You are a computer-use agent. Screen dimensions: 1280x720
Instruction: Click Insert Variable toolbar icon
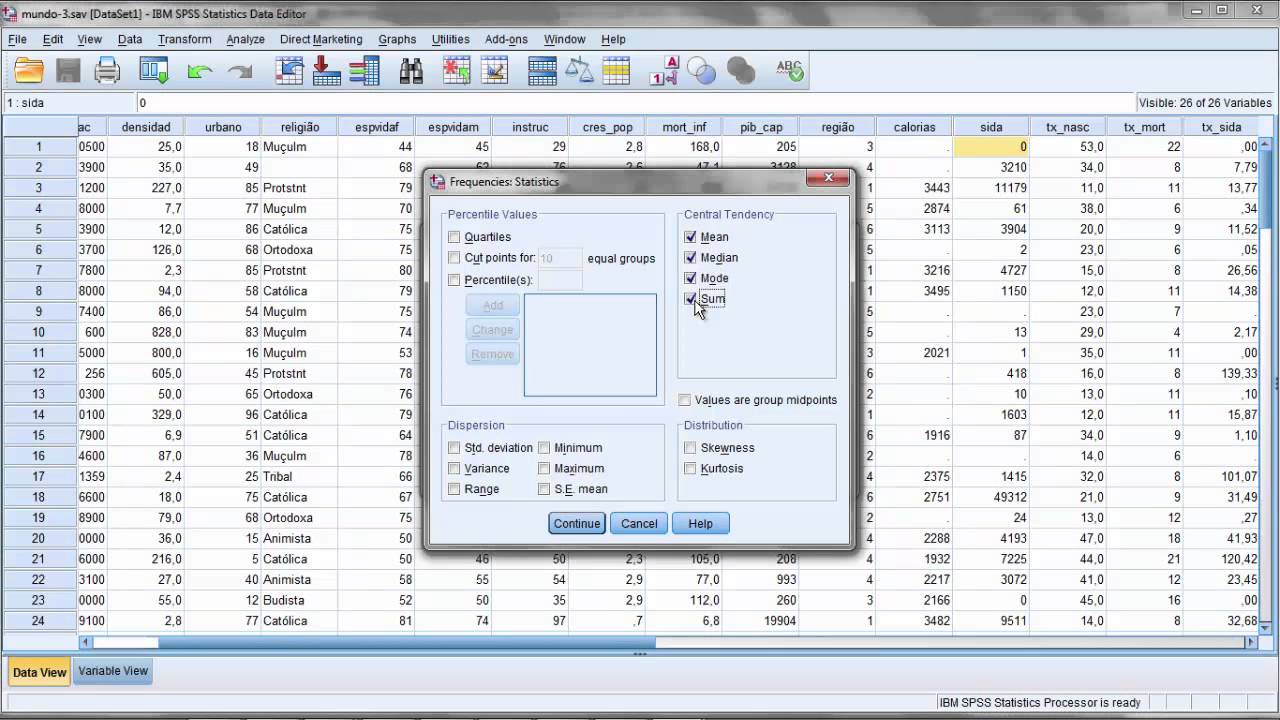point(495,71)
